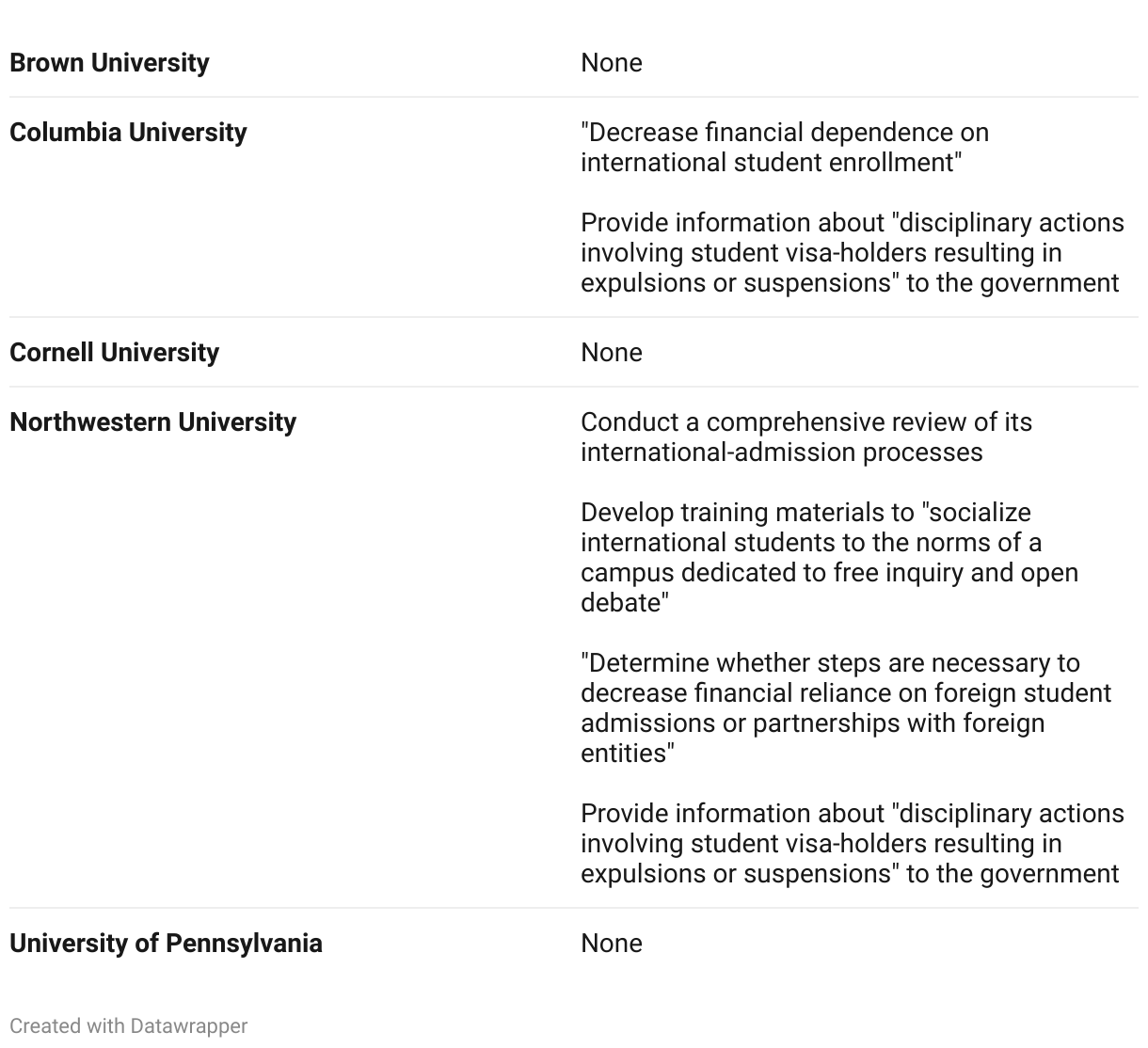Open the "Created with Datawrapper" footer link
Image resolution: width=1148 pixels, height=1048 pixels.
click(x=129, y=1026)
